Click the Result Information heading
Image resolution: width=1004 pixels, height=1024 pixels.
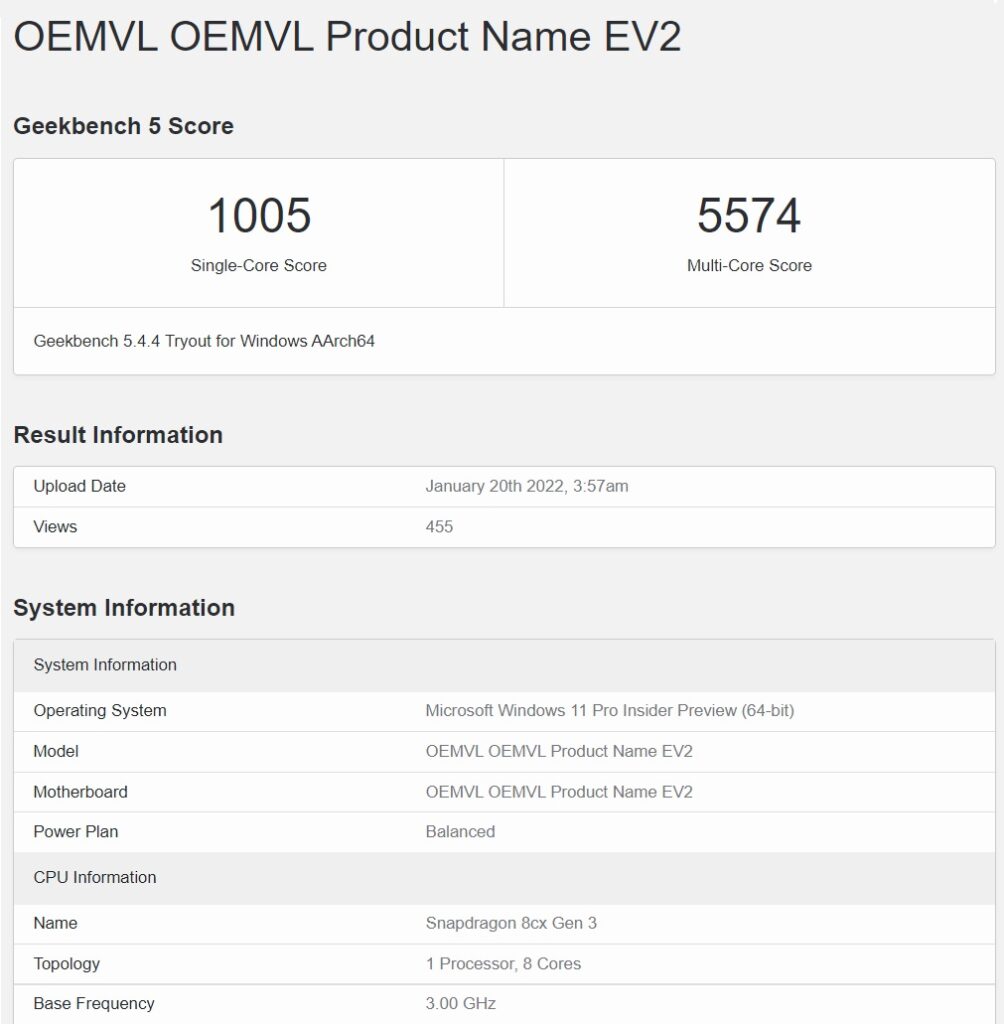point(118,435)
